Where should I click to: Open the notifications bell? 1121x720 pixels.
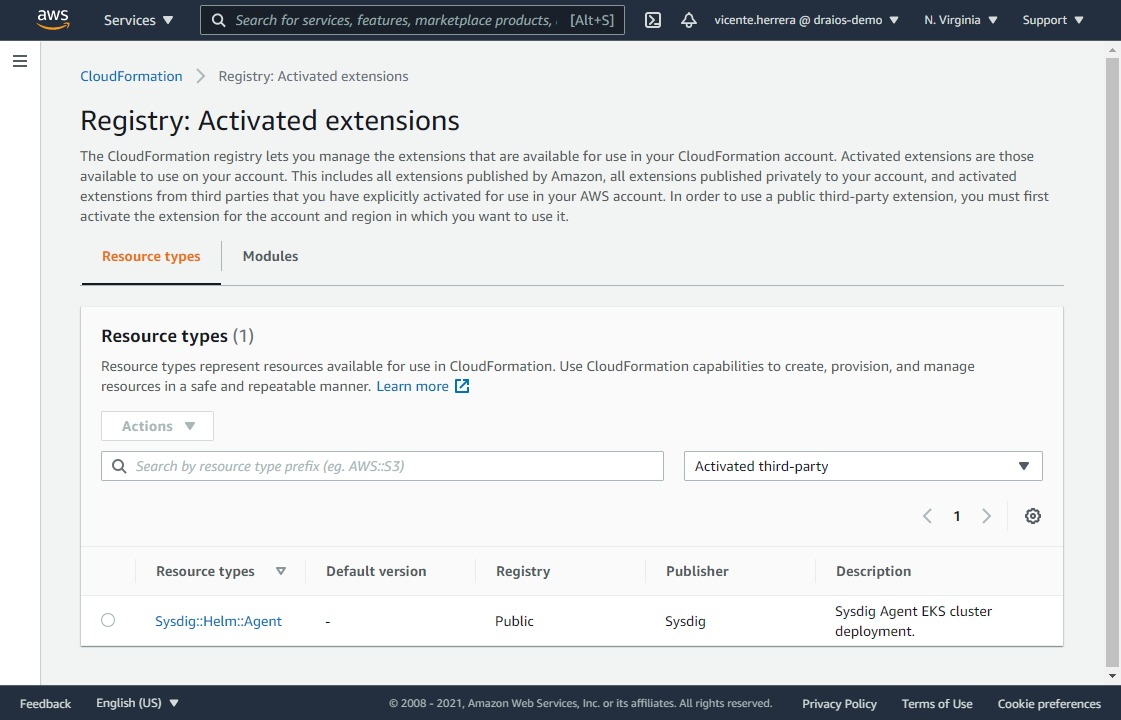tap(688, 20)
